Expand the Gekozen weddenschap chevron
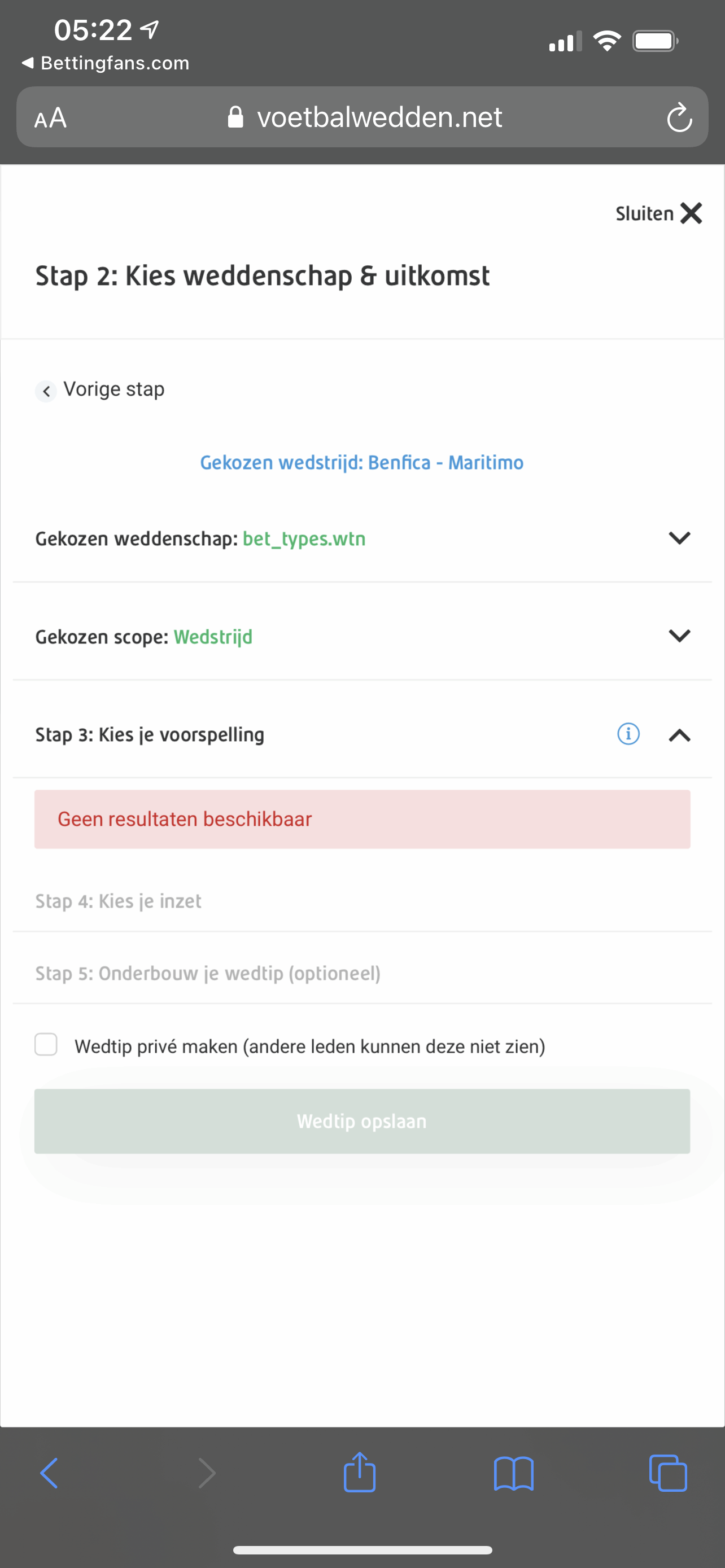Screen dimensions: 725x1568 [x=679, y=538]
